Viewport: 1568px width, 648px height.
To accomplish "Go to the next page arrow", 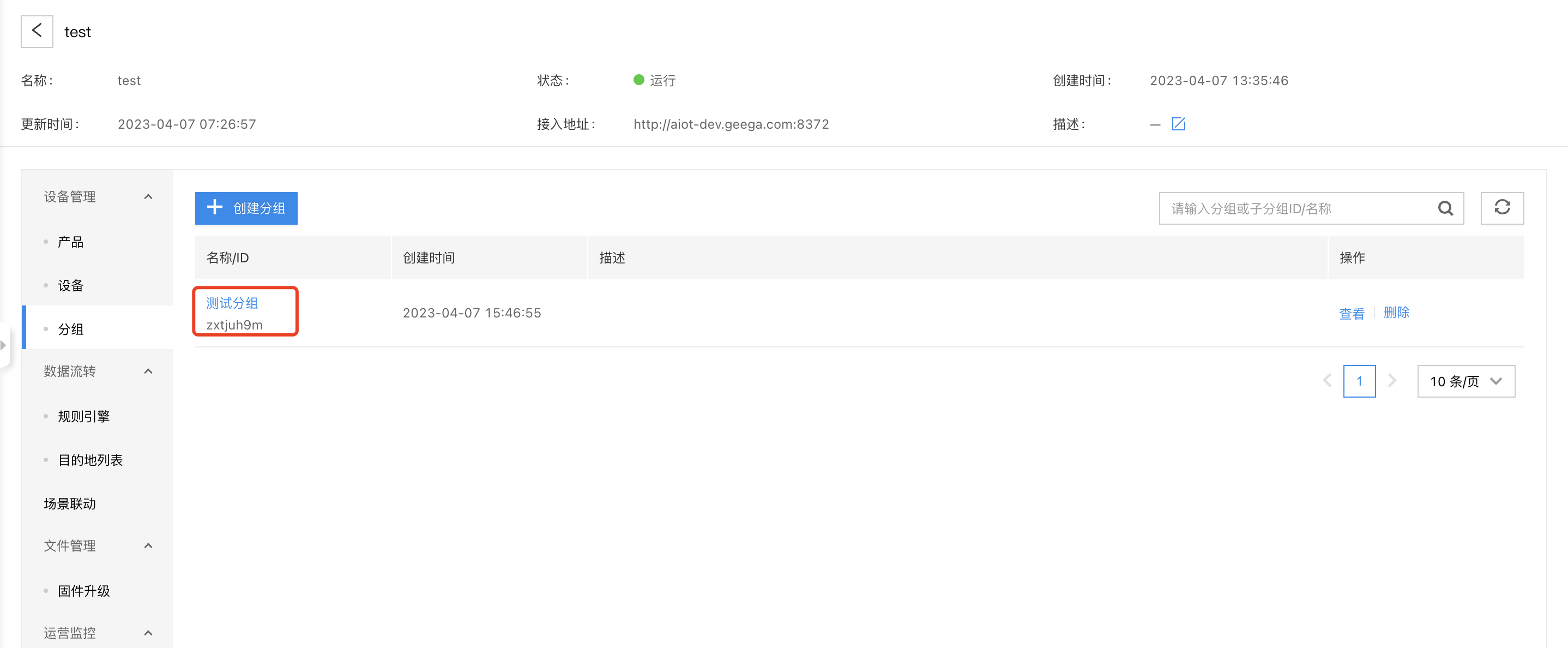I will tap(1391, 381).
